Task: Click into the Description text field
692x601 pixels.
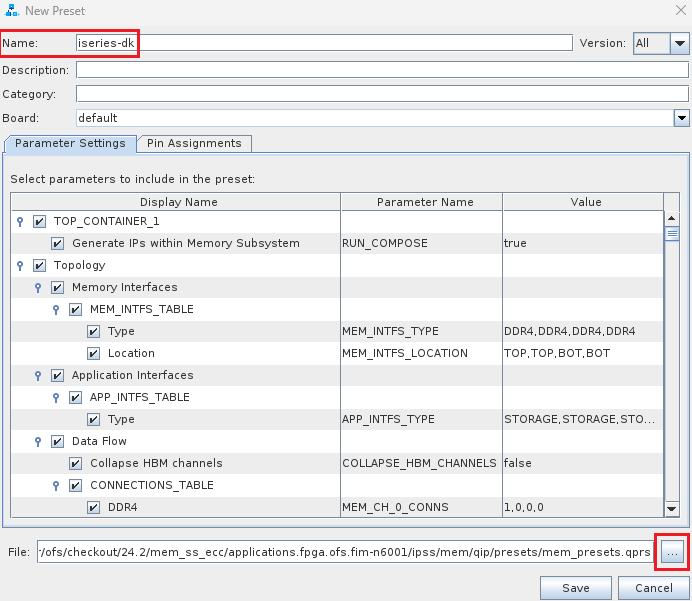Action: point(382,70)
